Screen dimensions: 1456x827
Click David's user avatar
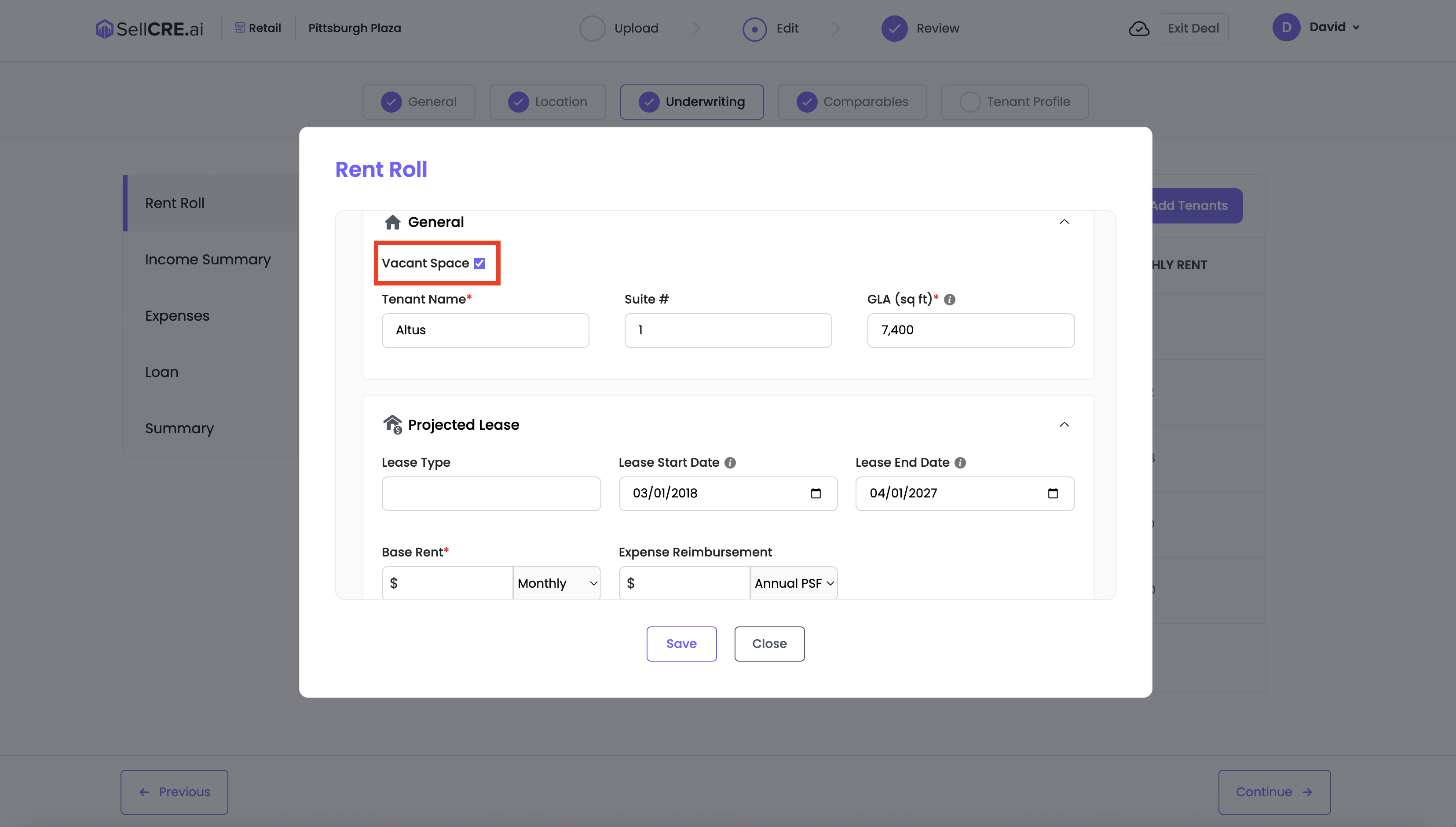[1286, 27]
